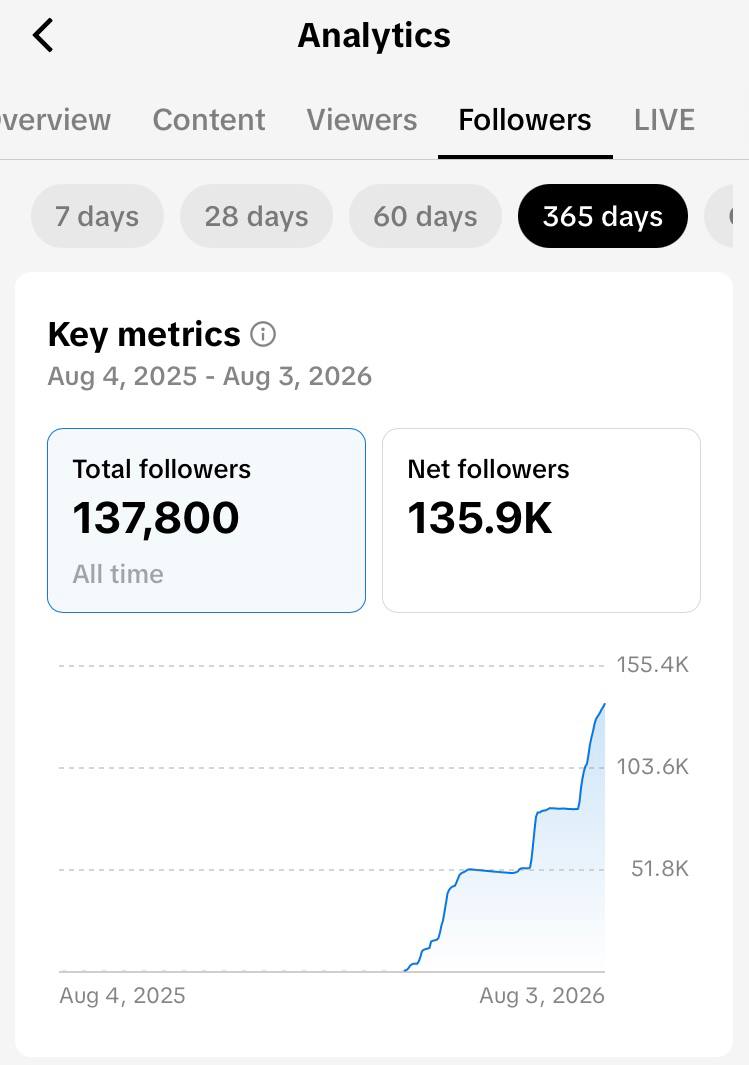Choose the 28 days range
Screen dimensions: 749x1065
(256, 216)
